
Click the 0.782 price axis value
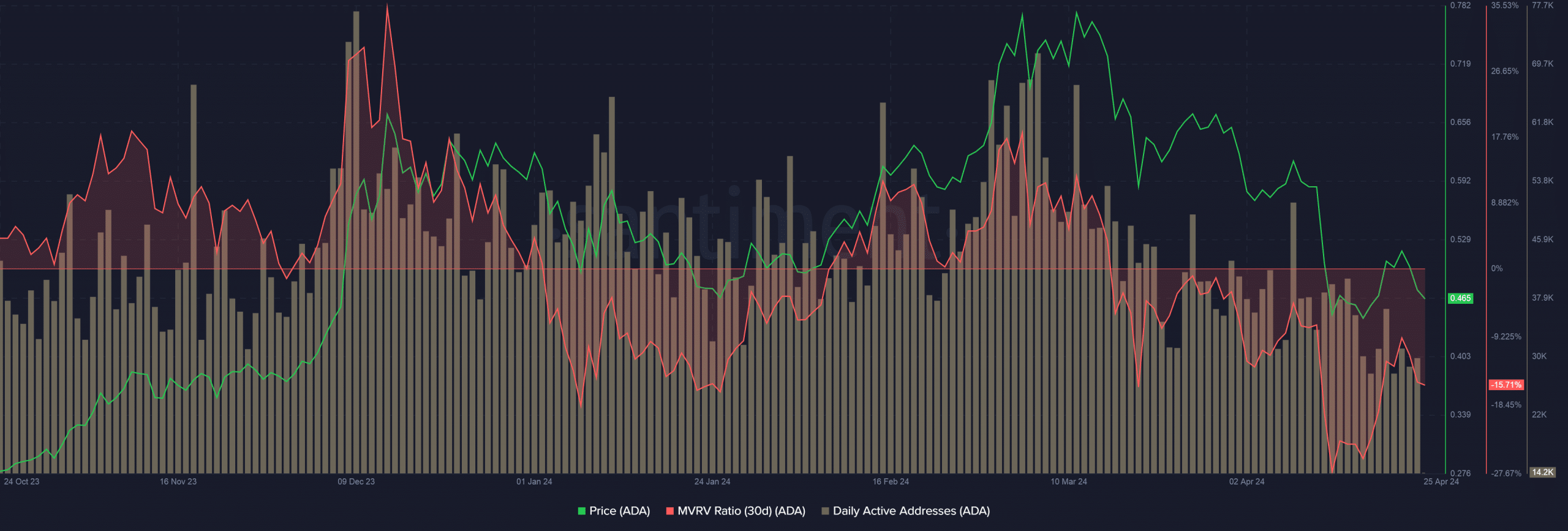(1460, 6)
